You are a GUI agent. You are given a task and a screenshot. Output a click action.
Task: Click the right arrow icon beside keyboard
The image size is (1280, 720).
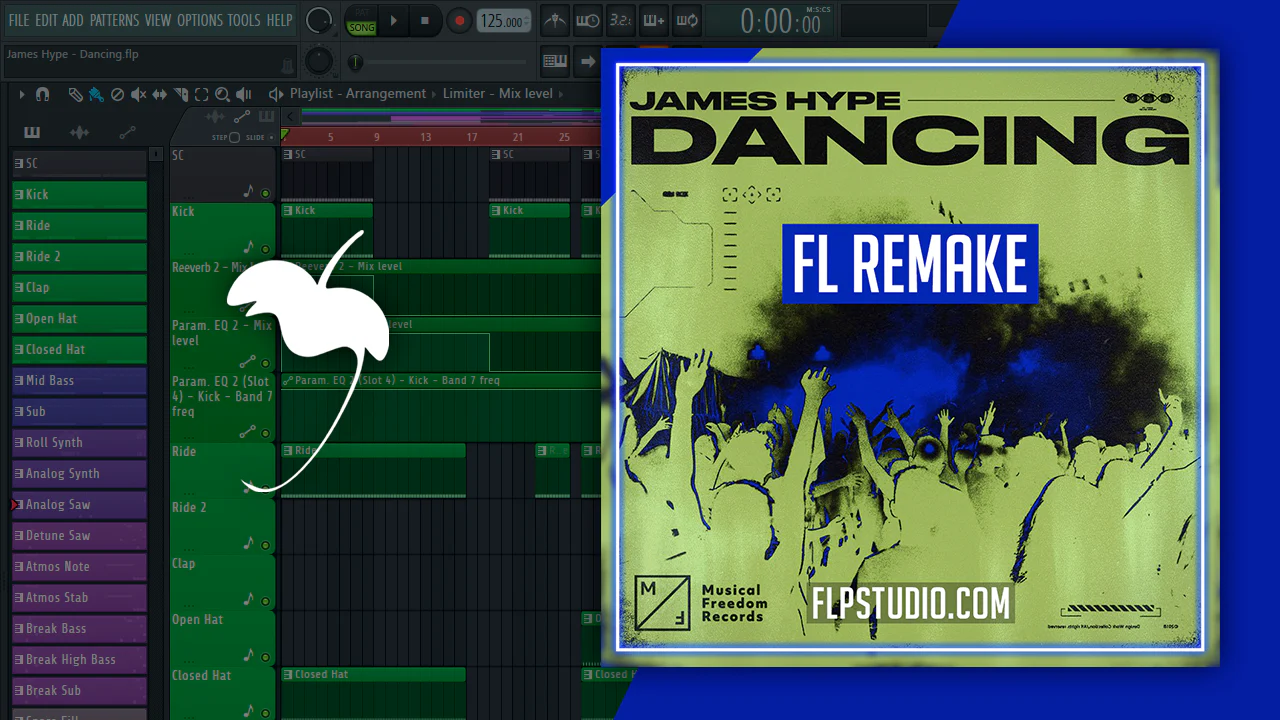tap(588, 61)
